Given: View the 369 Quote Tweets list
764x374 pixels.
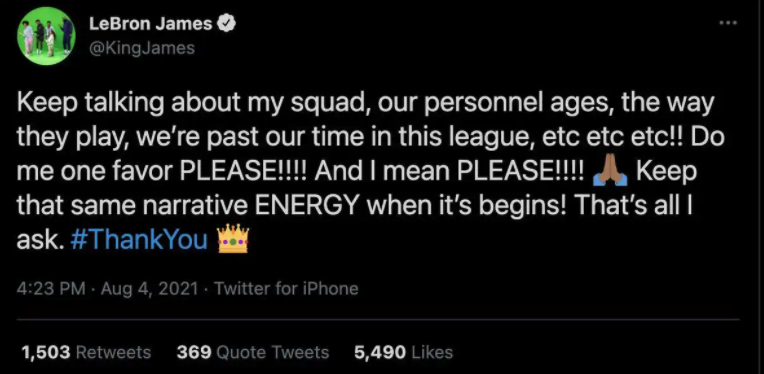Looking at the screenshot, I should 253,352.
